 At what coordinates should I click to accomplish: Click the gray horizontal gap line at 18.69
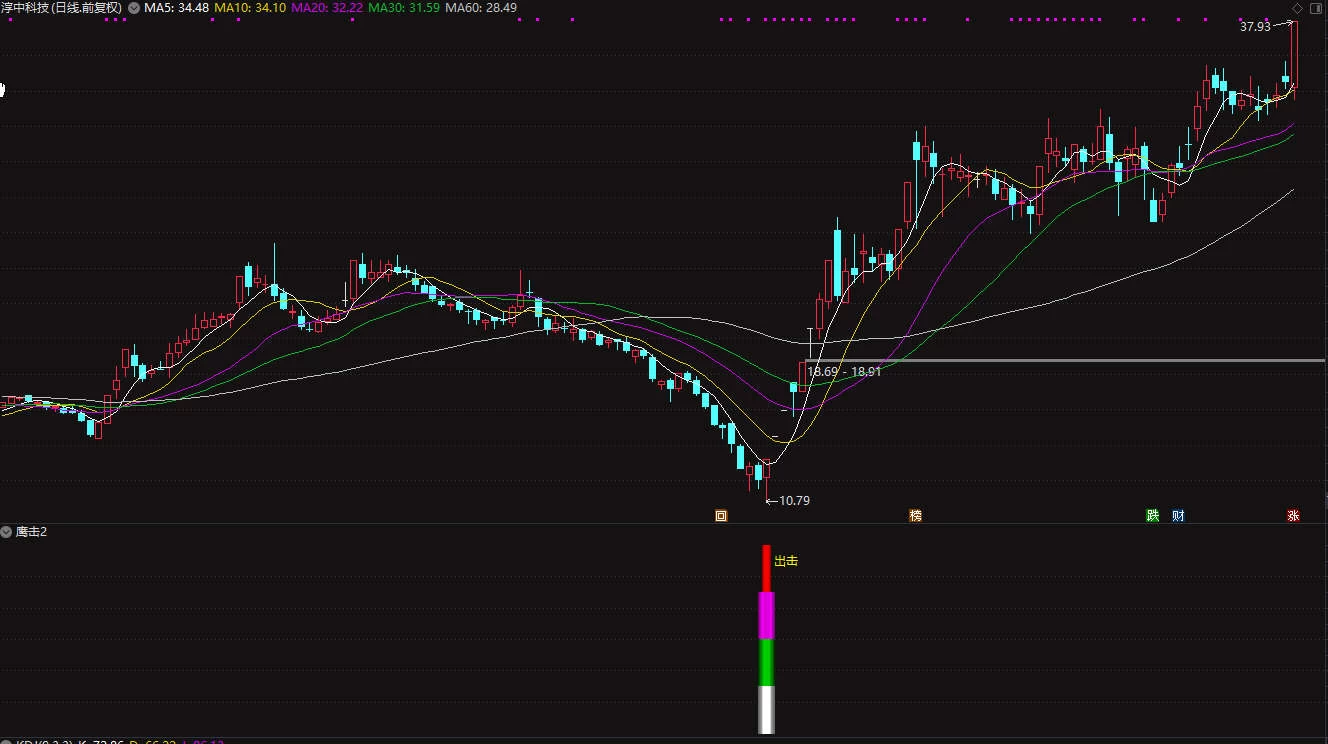pyautogui.click(x=1065, y=360)
